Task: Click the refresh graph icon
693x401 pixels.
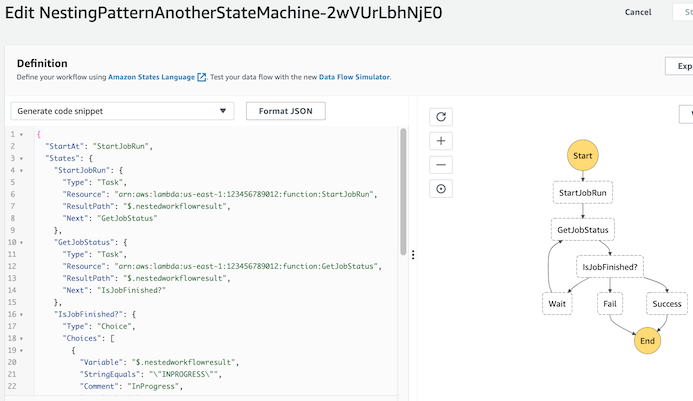Action: click(441, 117)
